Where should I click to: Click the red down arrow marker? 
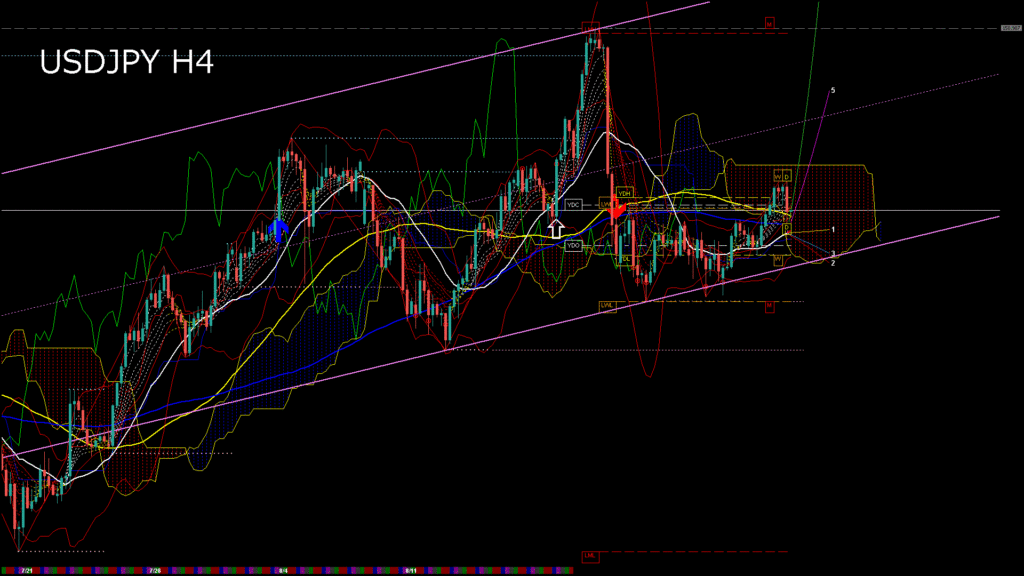tap(615, 209)
